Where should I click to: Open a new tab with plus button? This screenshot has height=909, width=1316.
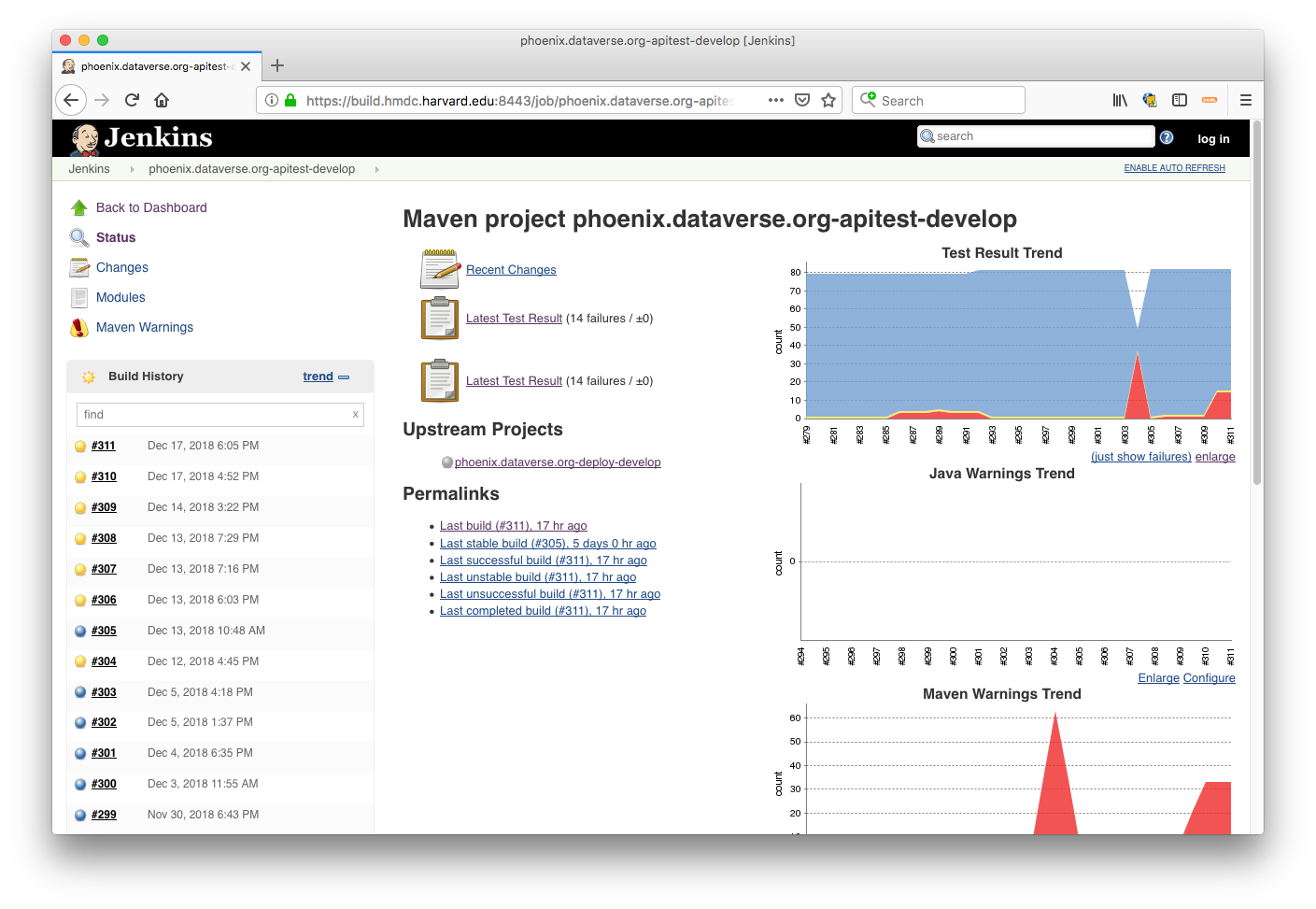pos(277,65)
